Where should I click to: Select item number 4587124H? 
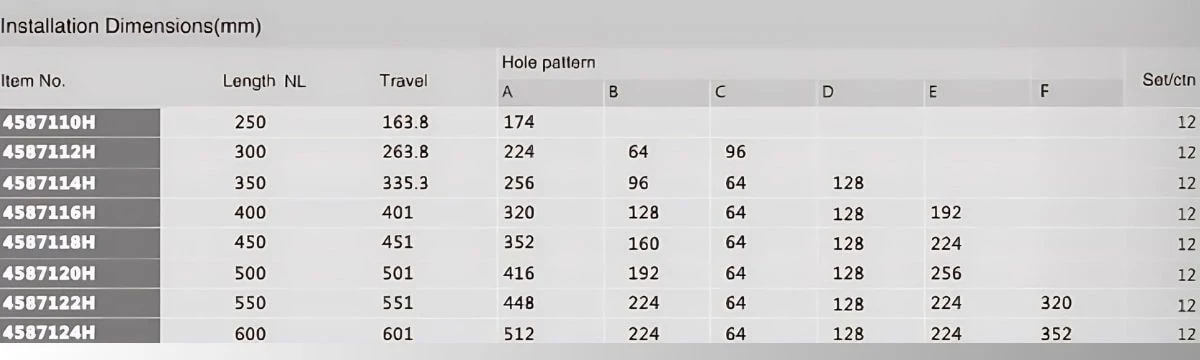point(48,333)
